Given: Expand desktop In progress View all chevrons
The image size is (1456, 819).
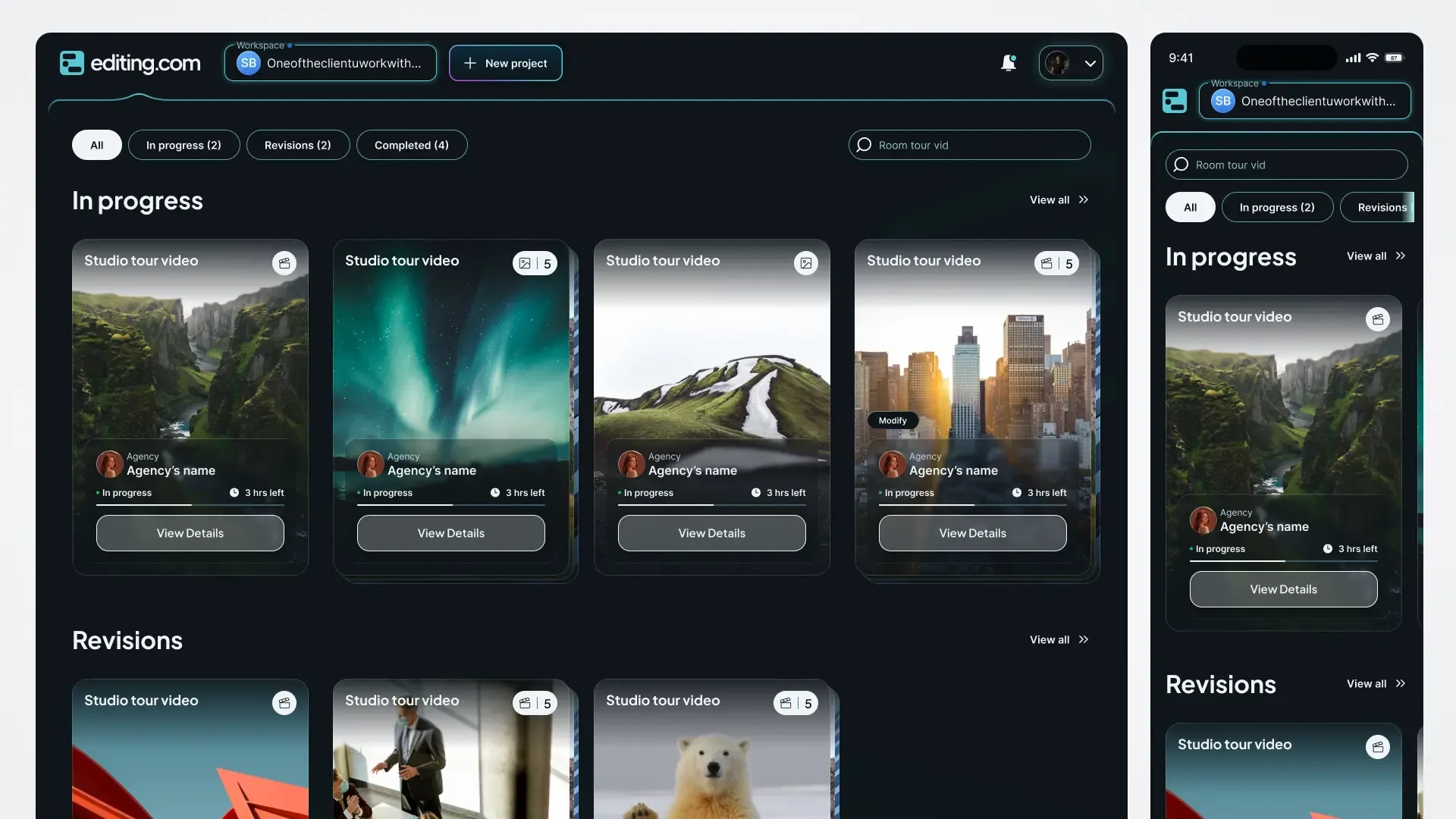Looking at the screenshot, I should pos(1084,199).
